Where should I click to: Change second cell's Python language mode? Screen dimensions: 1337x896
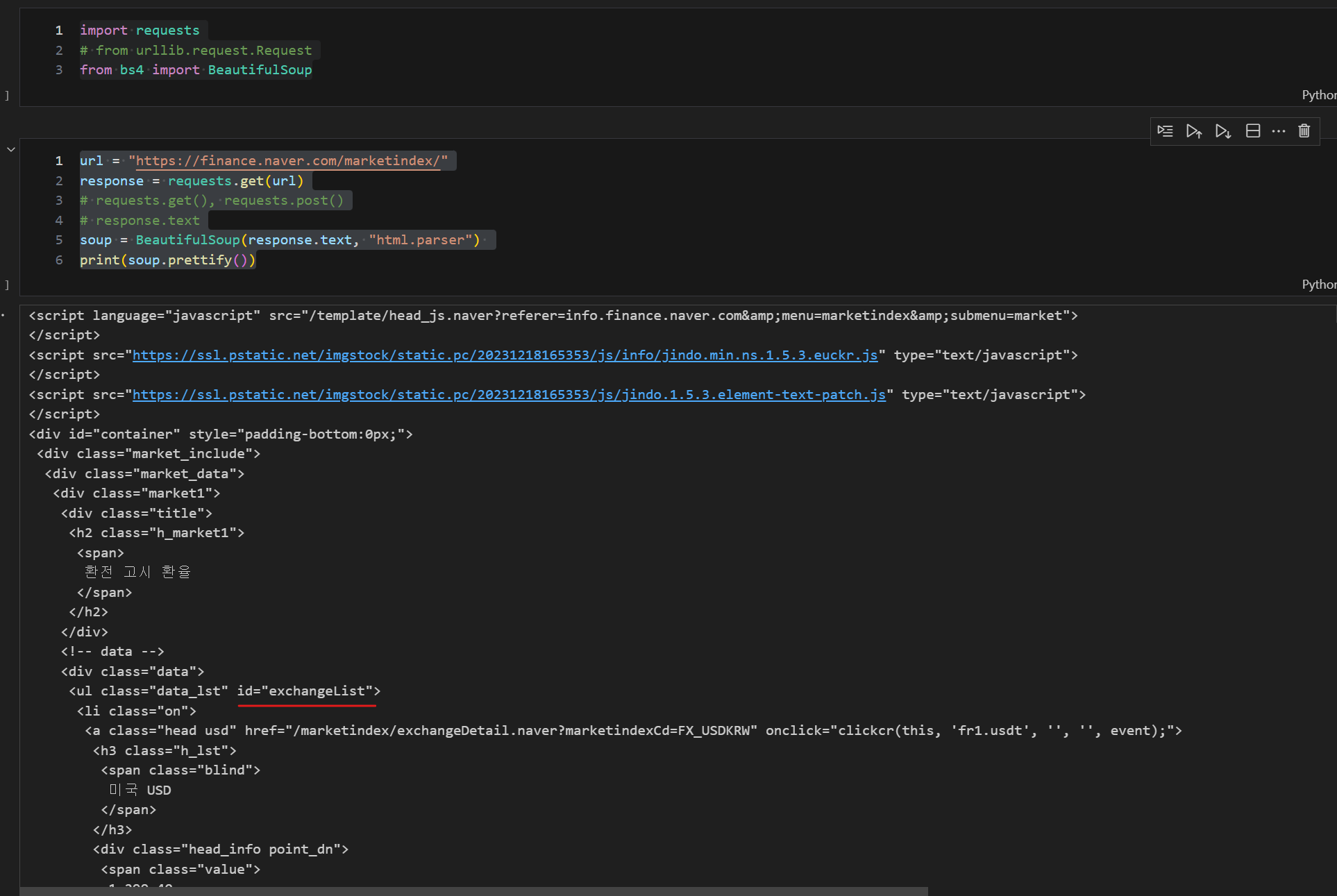pyautogui.click(x=1318, y=285)
